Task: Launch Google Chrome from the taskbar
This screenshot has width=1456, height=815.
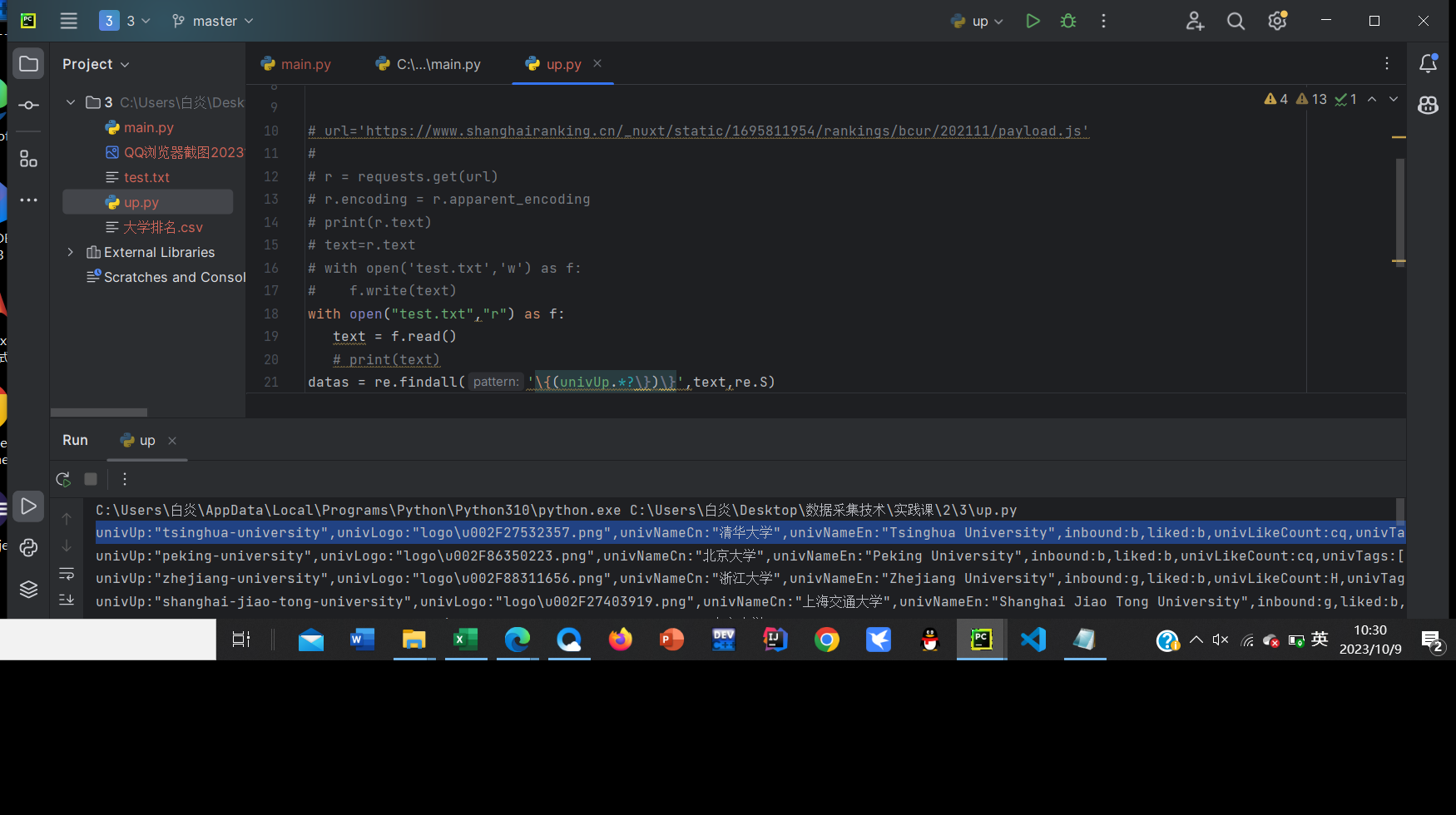Action: coord(826,640)
